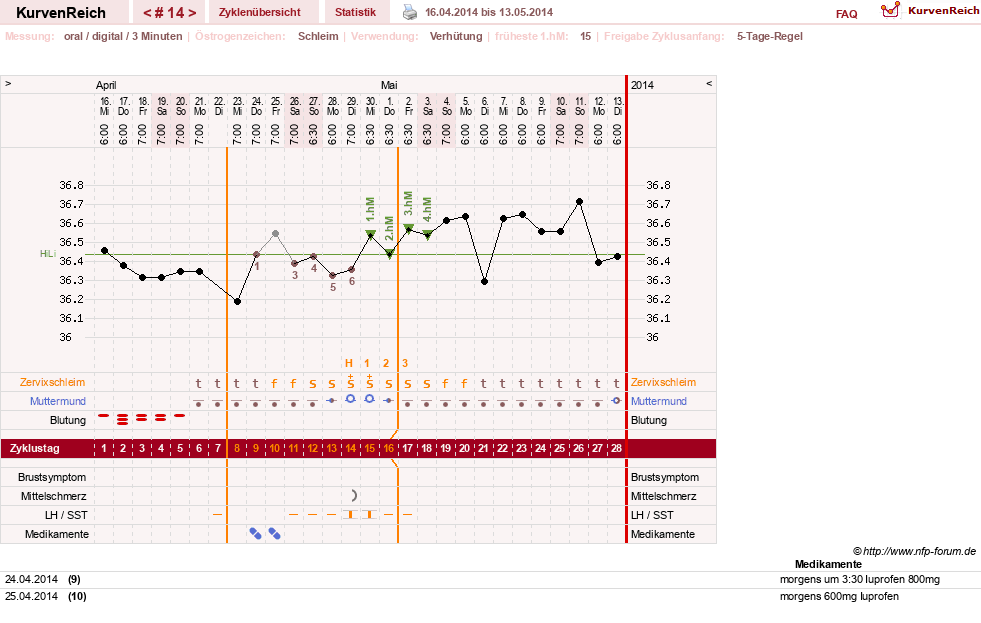The image size is (981, 623).
Task: Click the grey excluded temperature point on day 10
Action: click(x=275, y=233)
